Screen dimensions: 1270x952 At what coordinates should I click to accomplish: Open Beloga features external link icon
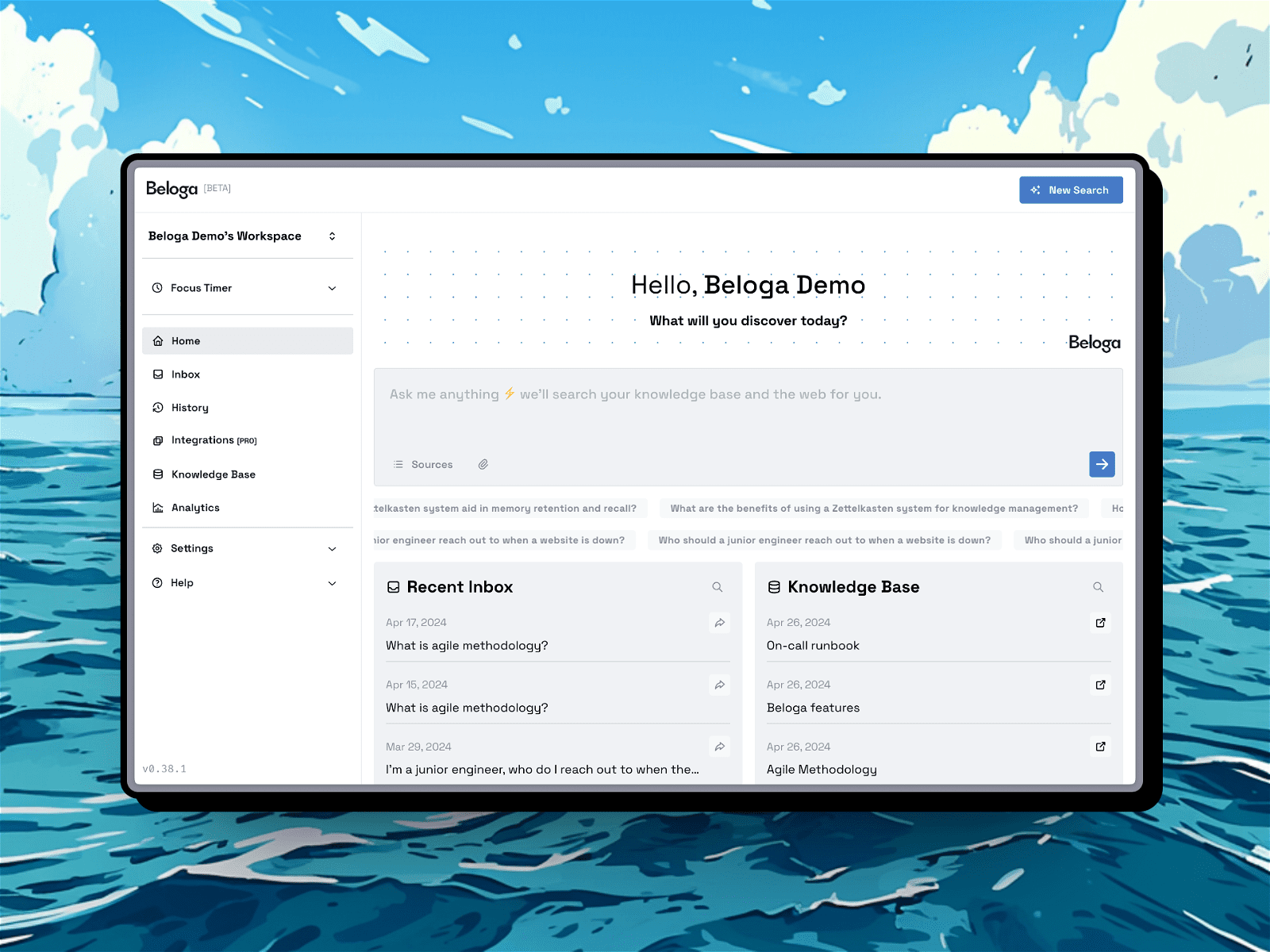tap(1100, 685)
